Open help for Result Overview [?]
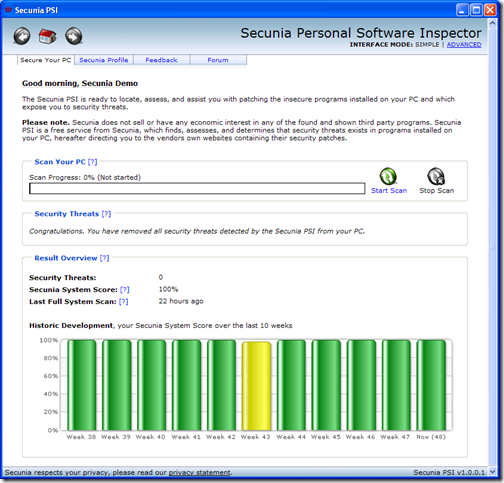The height and width of the screenshot is (483, 504). coord(104,258)
